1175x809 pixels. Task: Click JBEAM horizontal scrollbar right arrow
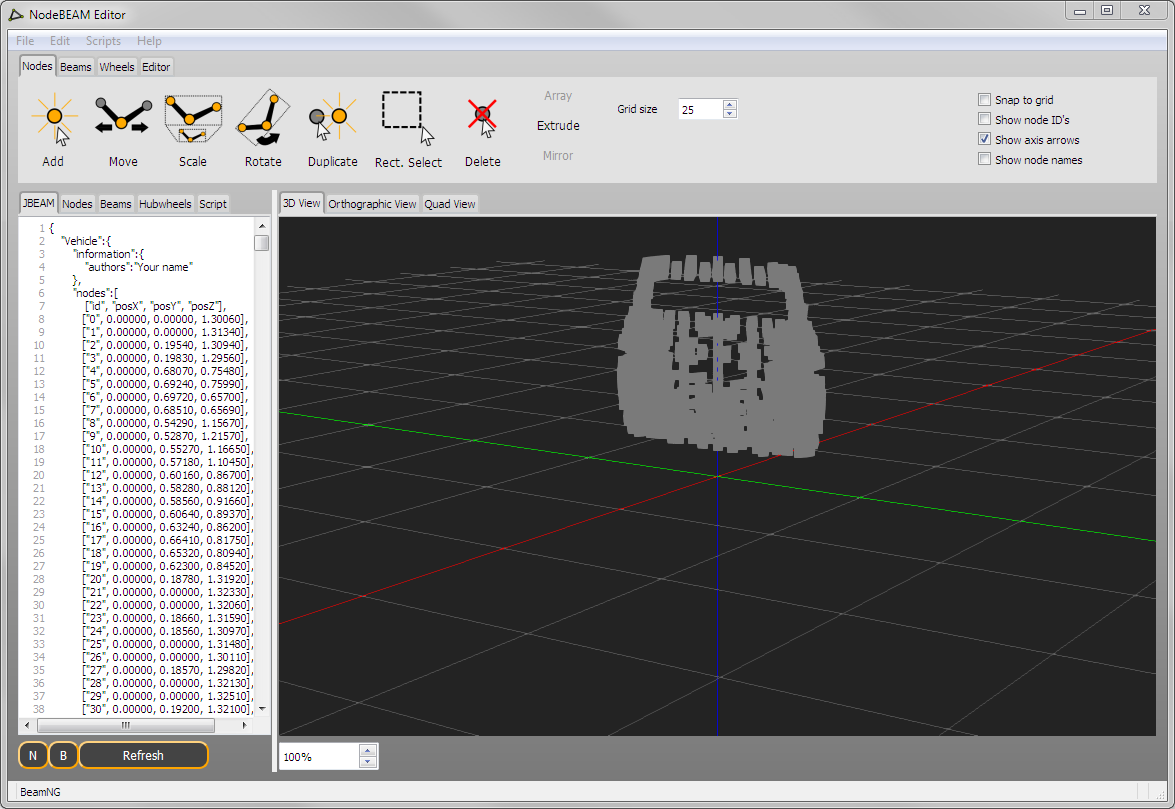pyautogui.click(x=244, y=725)
